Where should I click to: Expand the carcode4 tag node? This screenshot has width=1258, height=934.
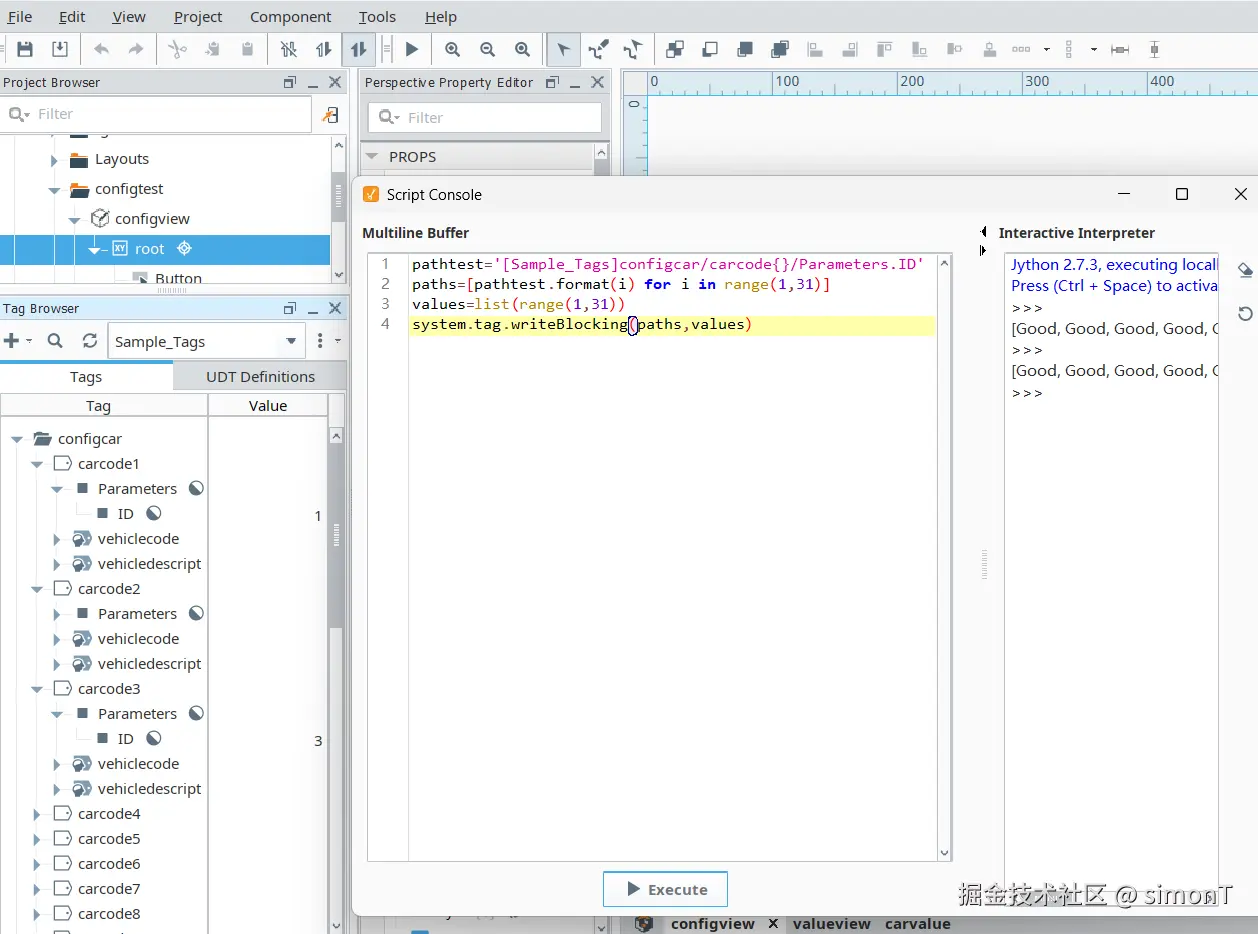[37, 814]
